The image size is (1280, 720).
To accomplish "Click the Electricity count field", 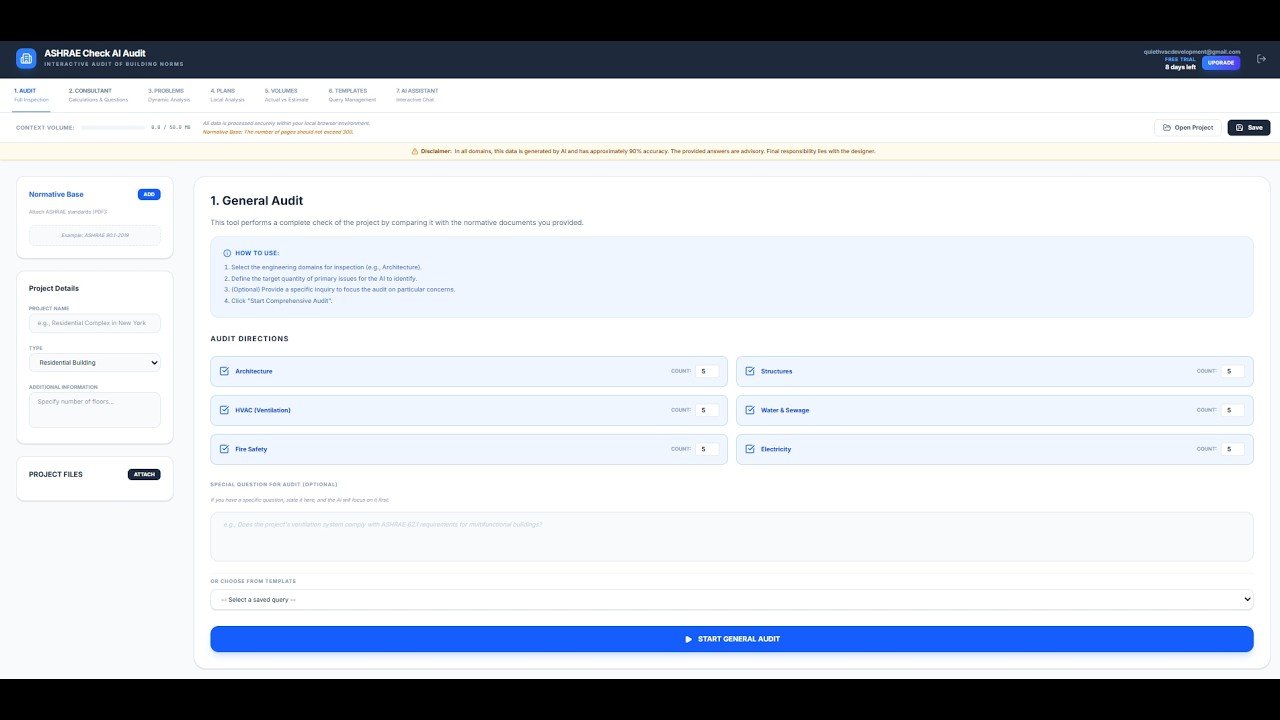I will (x=1233, y=449).
